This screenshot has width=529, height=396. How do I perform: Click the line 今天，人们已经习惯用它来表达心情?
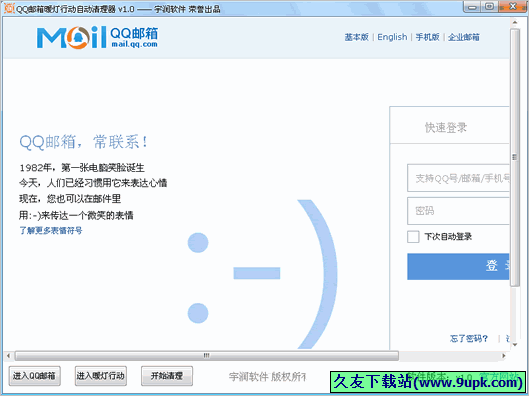pos(93,183)
